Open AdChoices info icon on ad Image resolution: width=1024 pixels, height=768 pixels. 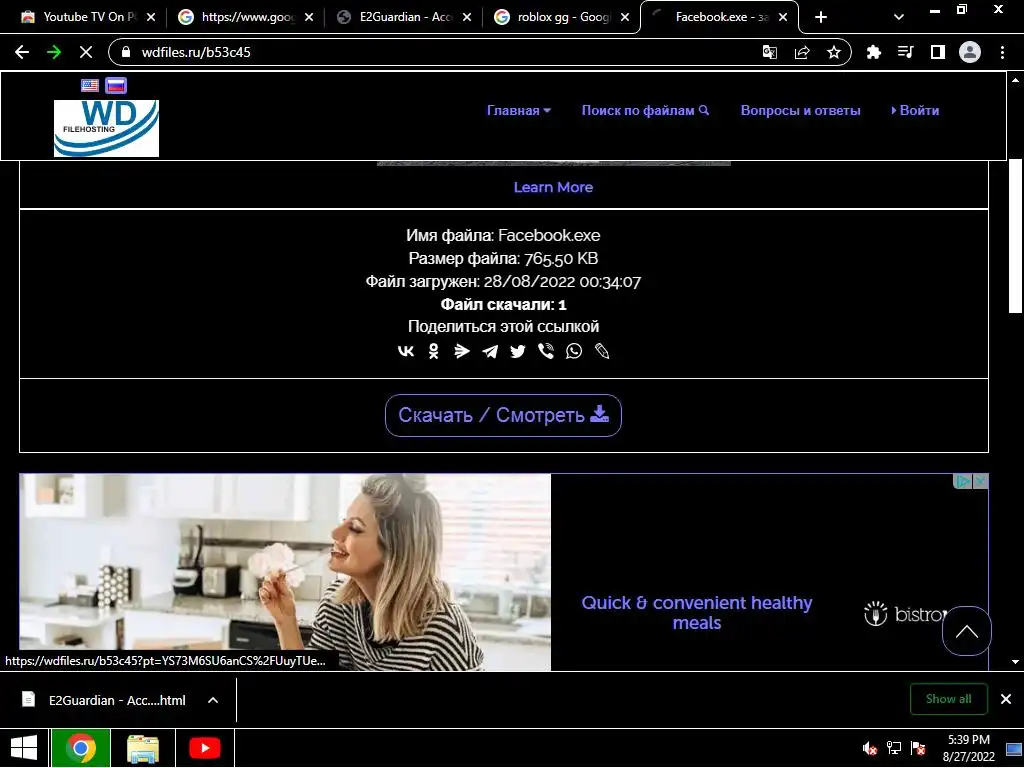click(x=962, y=481)
